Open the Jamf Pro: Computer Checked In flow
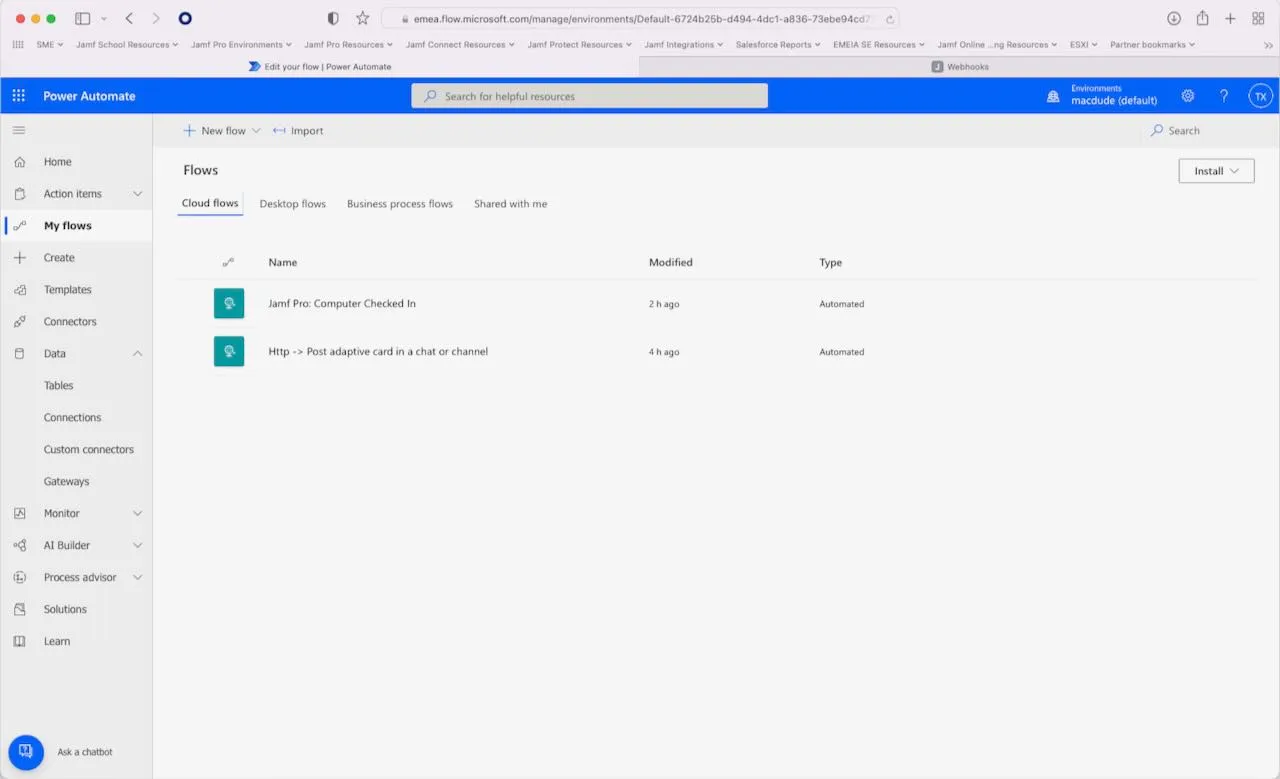1280x779 pixels. coord(342,303)
